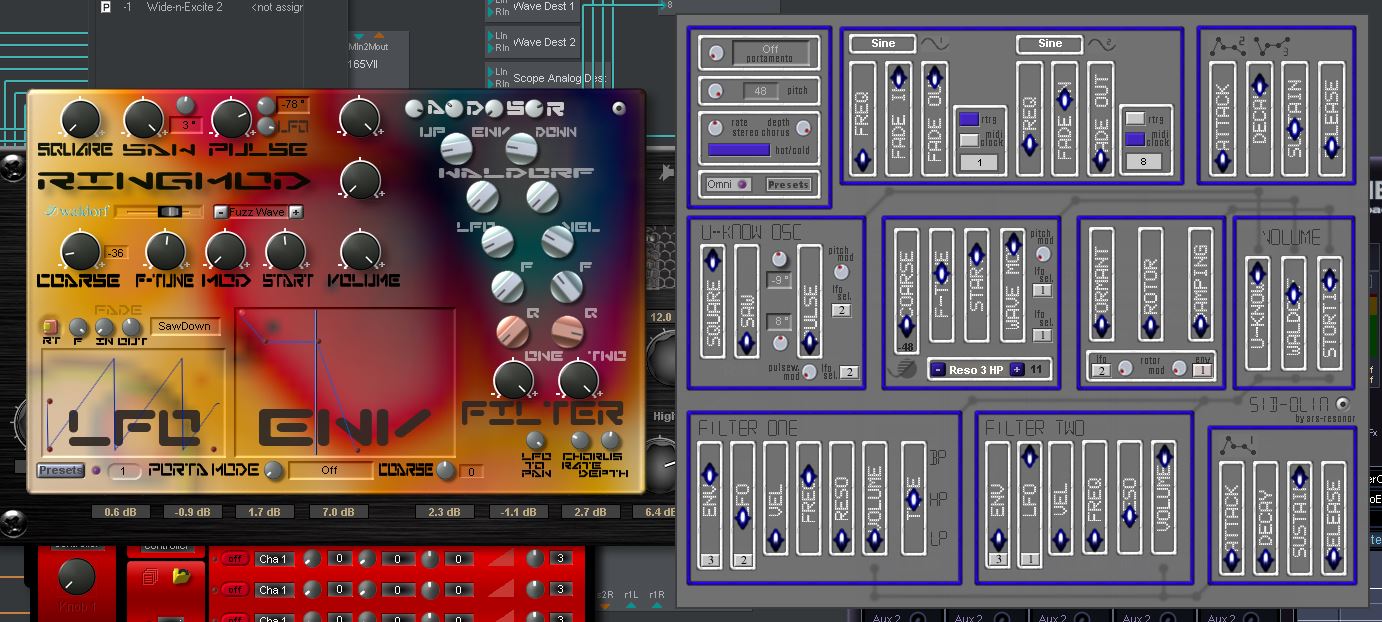Open Presets on the orange synth
This screenshot has width=1382, height=622.
60,470
